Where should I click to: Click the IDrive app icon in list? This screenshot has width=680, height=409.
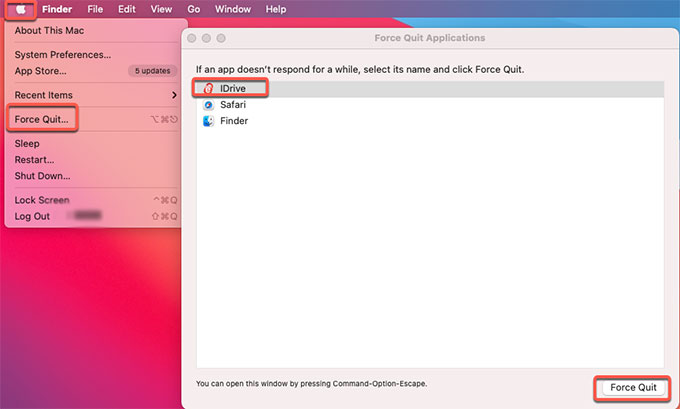tap(208, 89)
